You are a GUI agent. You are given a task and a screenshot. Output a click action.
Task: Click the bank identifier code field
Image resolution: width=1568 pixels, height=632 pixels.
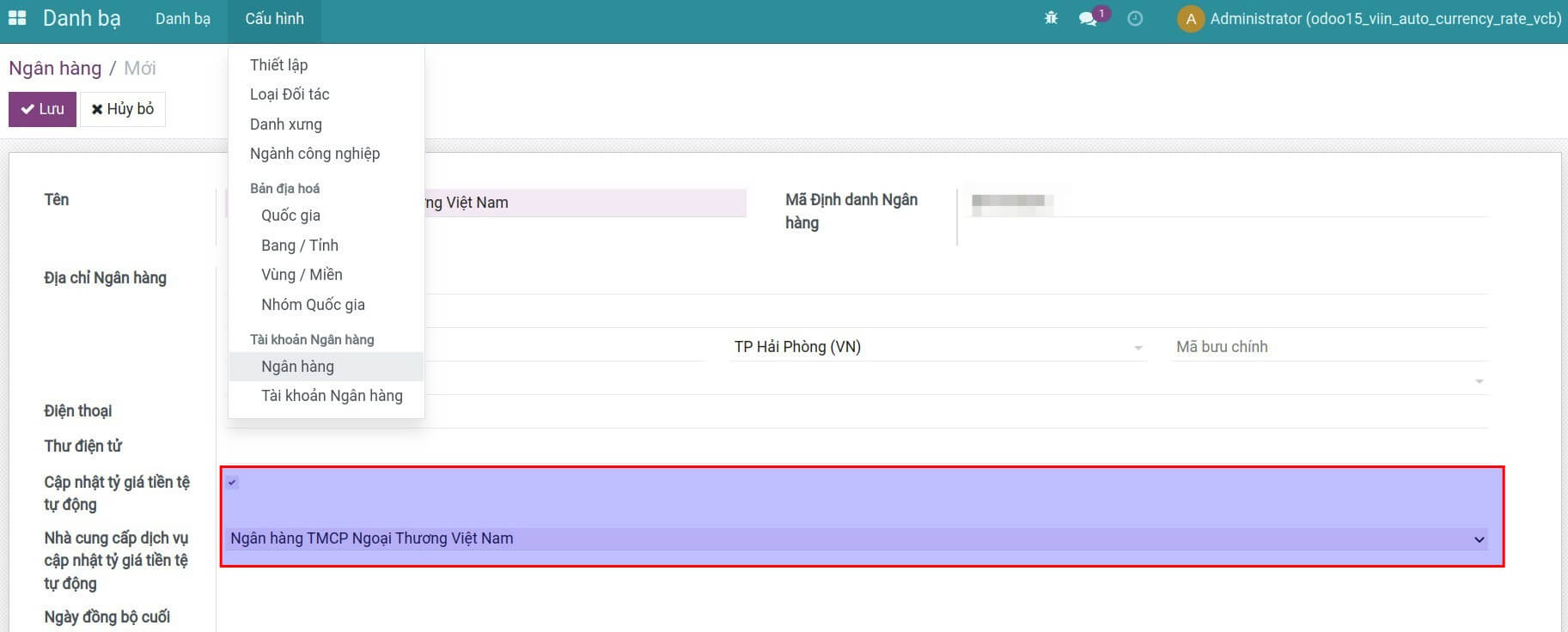(x=1224, y=202)
